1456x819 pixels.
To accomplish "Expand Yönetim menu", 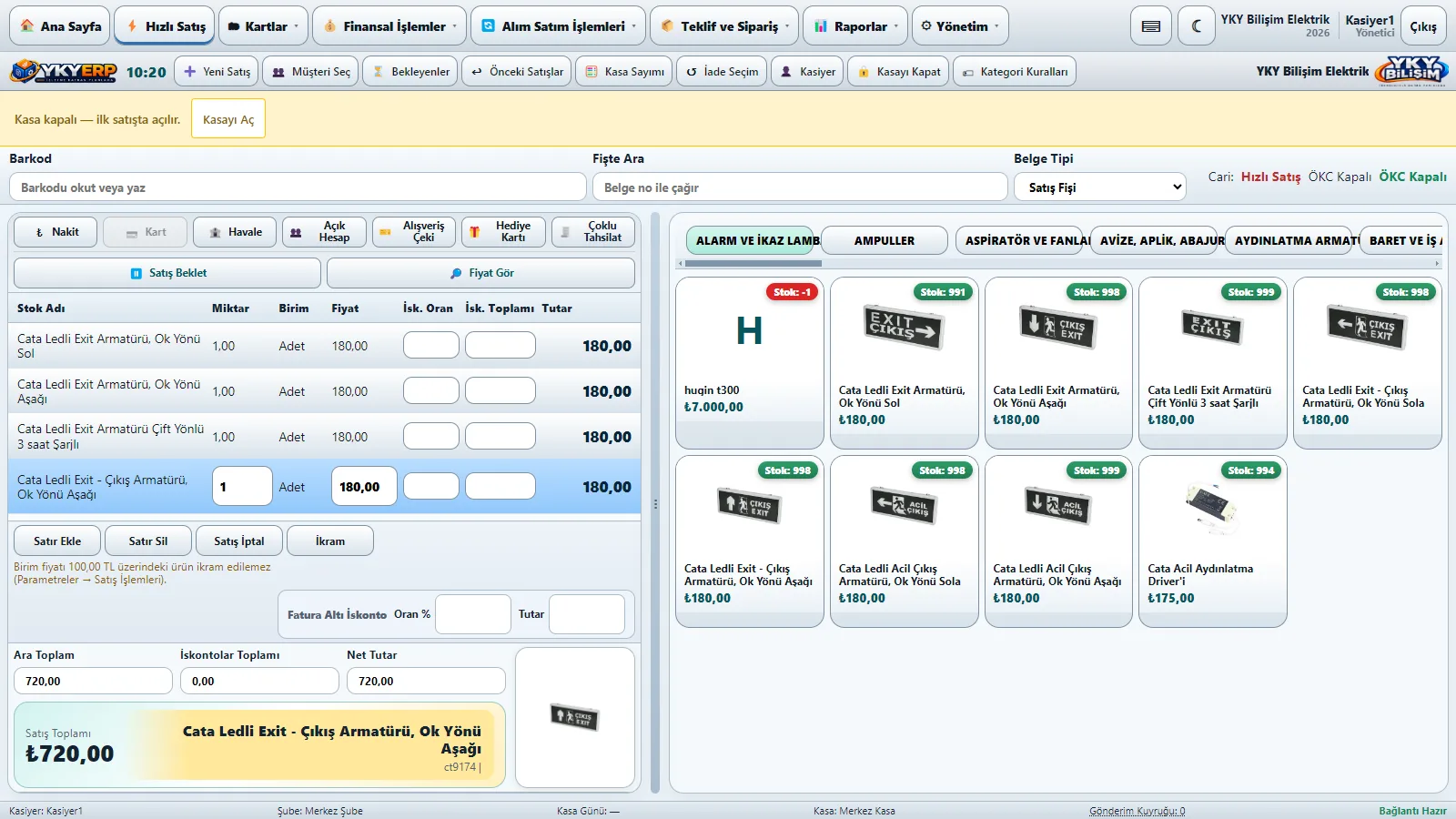I will tap(960, 26).
